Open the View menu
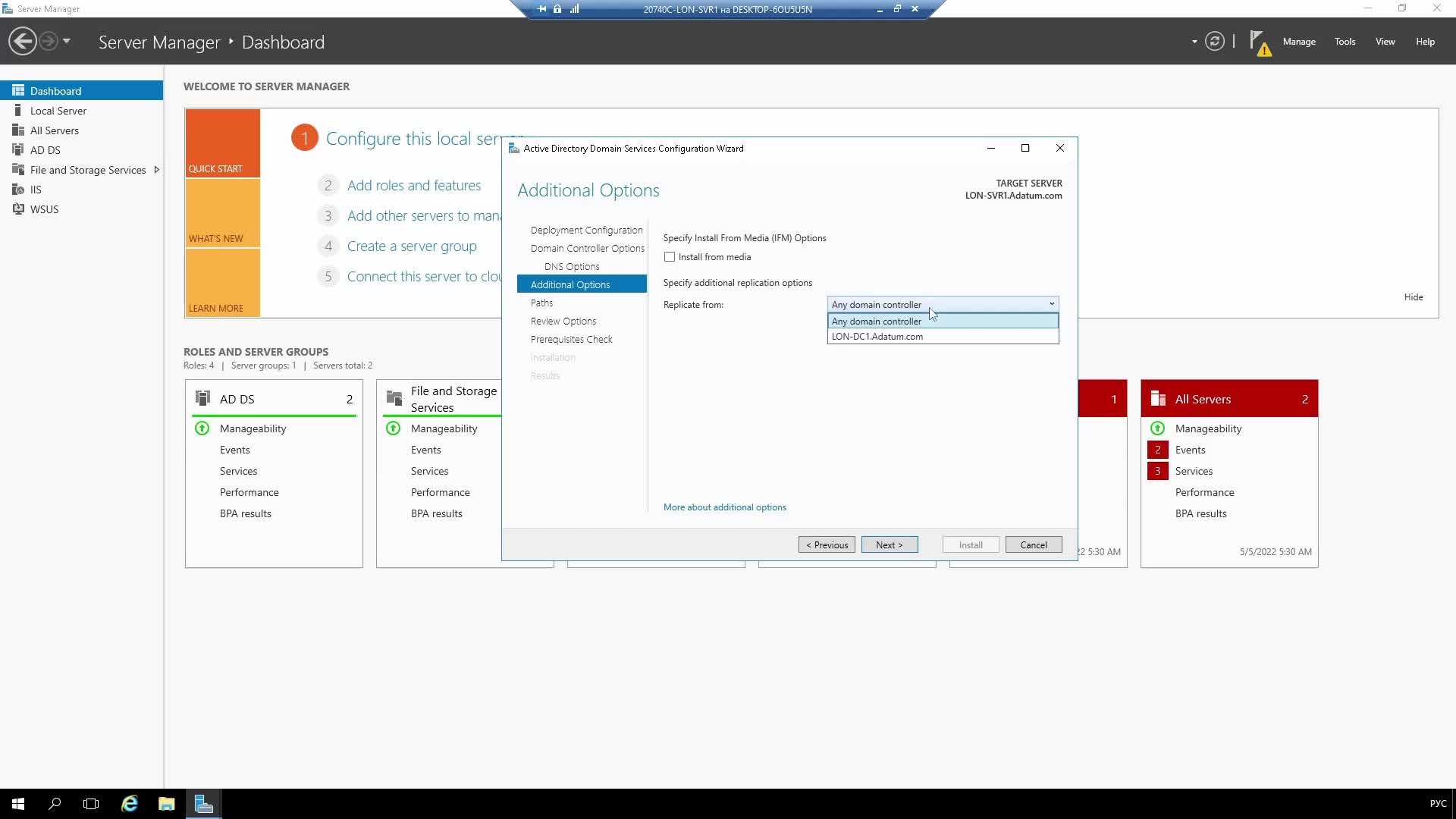The width and height of the screenshot is (1456, 819). [x=1385, y=42]
